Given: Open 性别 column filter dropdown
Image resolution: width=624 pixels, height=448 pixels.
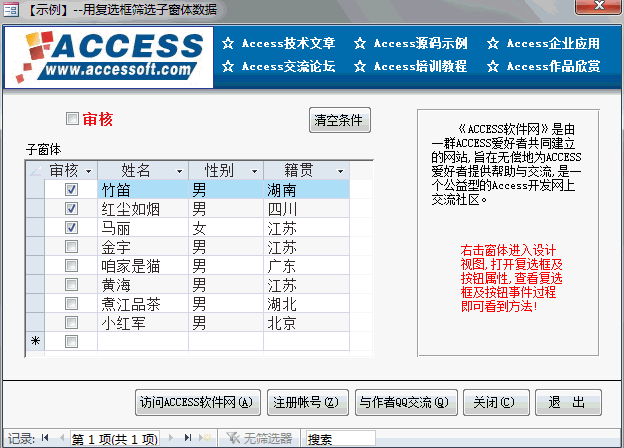Looking at the screenshot, I should point(254,171).
